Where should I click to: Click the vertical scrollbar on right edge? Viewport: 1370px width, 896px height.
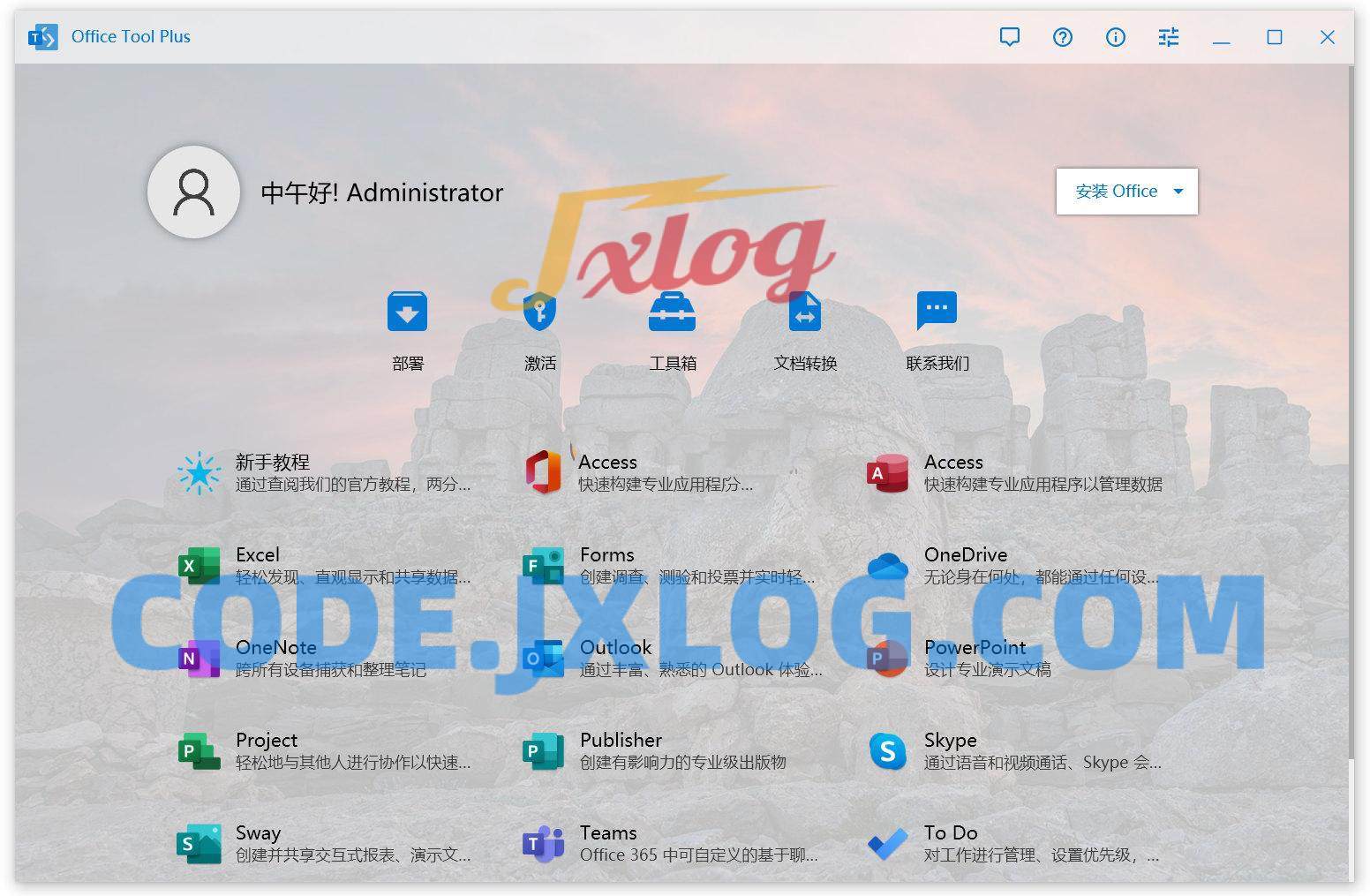click(1350, 415)
